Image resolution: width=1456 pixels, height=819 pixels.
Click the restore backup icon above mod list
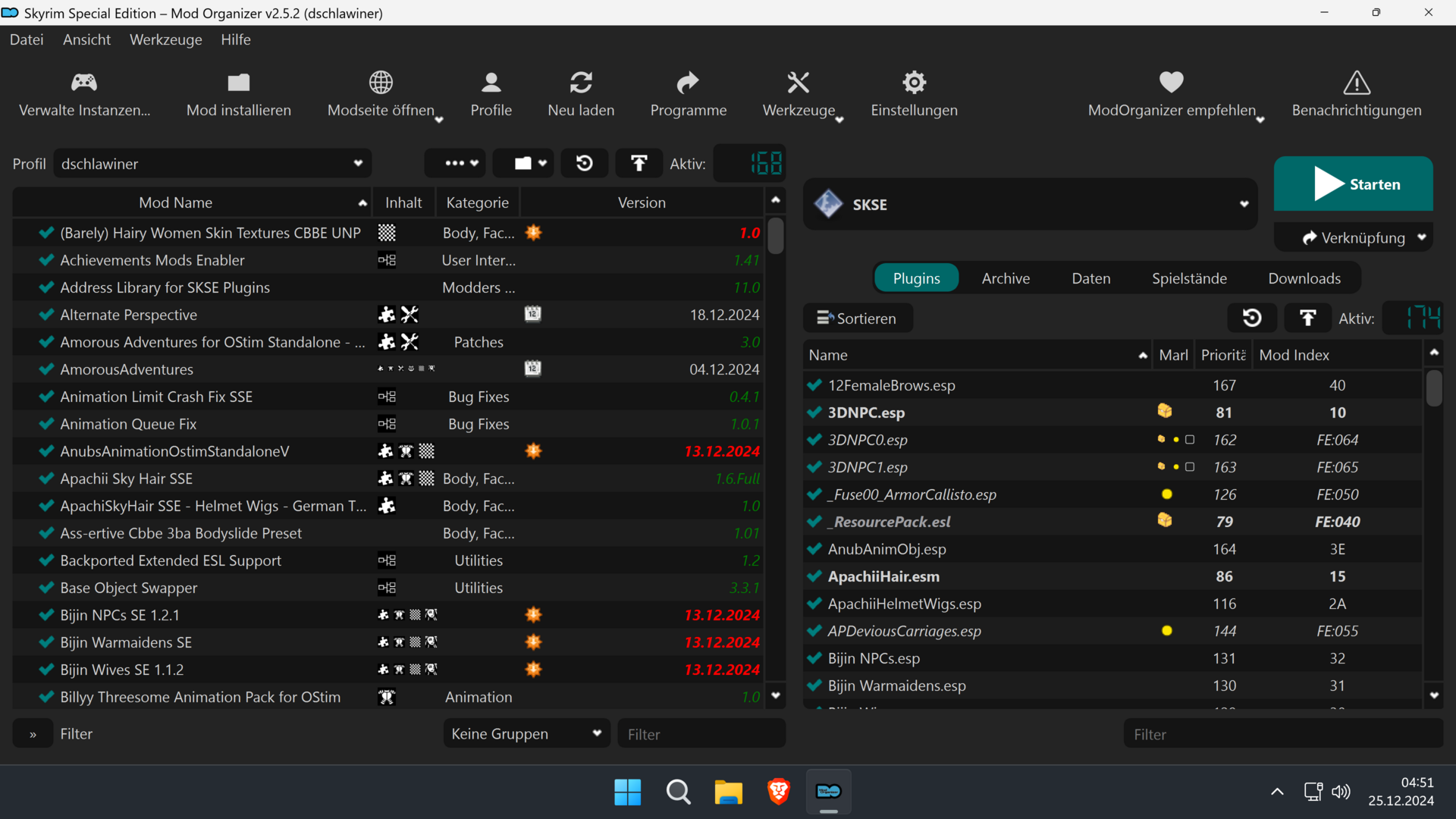coord(585,163)
